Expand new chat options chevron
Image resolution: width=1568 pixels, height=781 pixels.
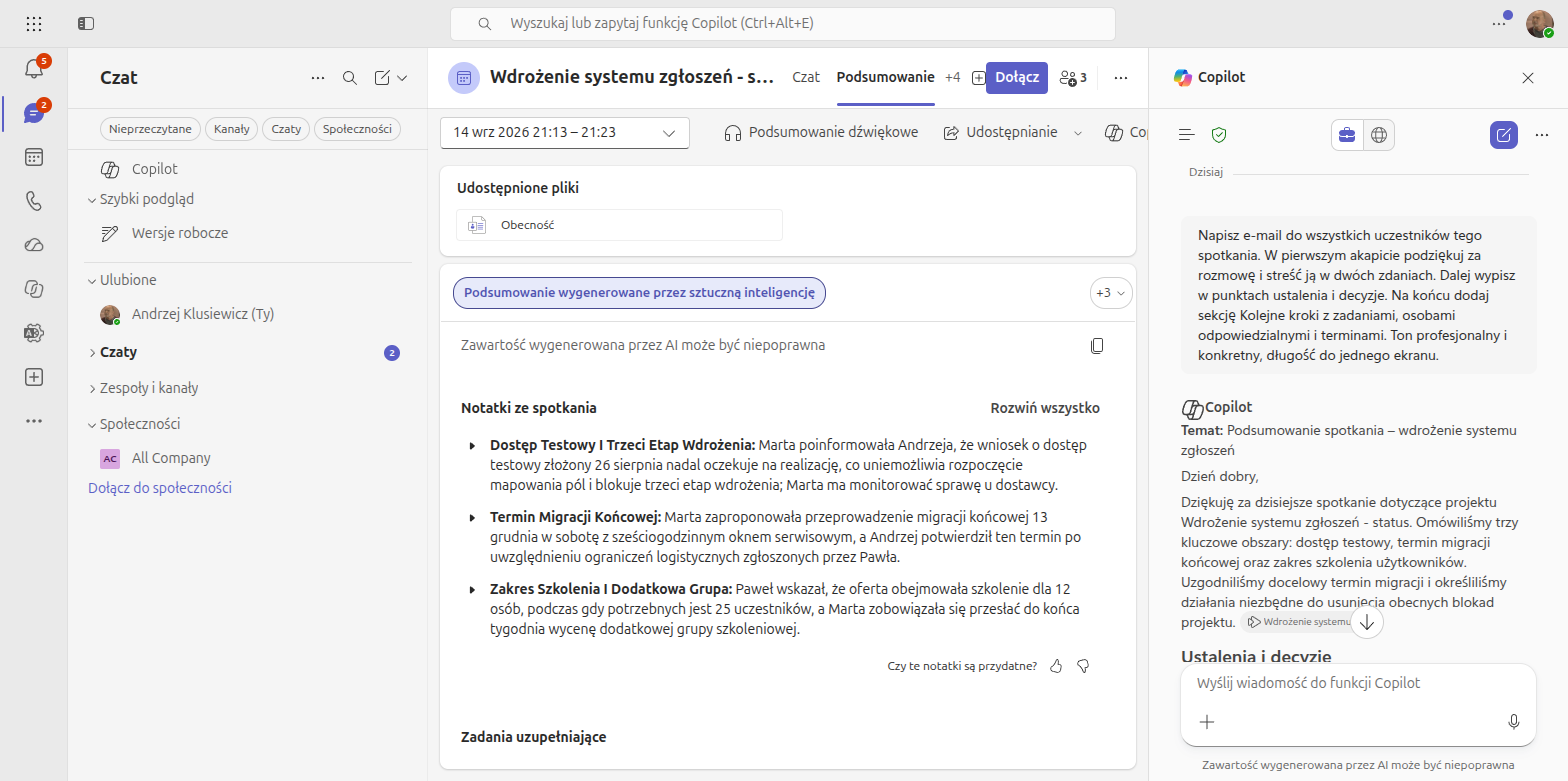(x=402, y=78)
